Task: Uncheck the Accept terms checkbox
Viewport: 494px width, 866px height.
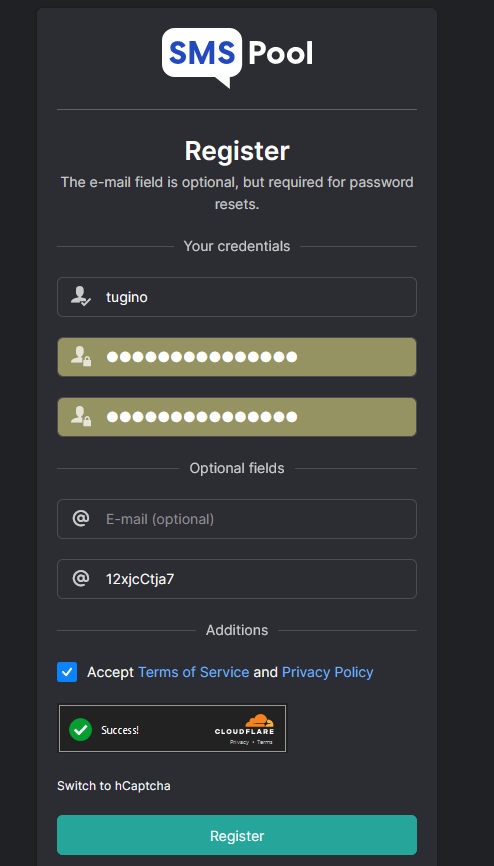Action: [67, 672]
